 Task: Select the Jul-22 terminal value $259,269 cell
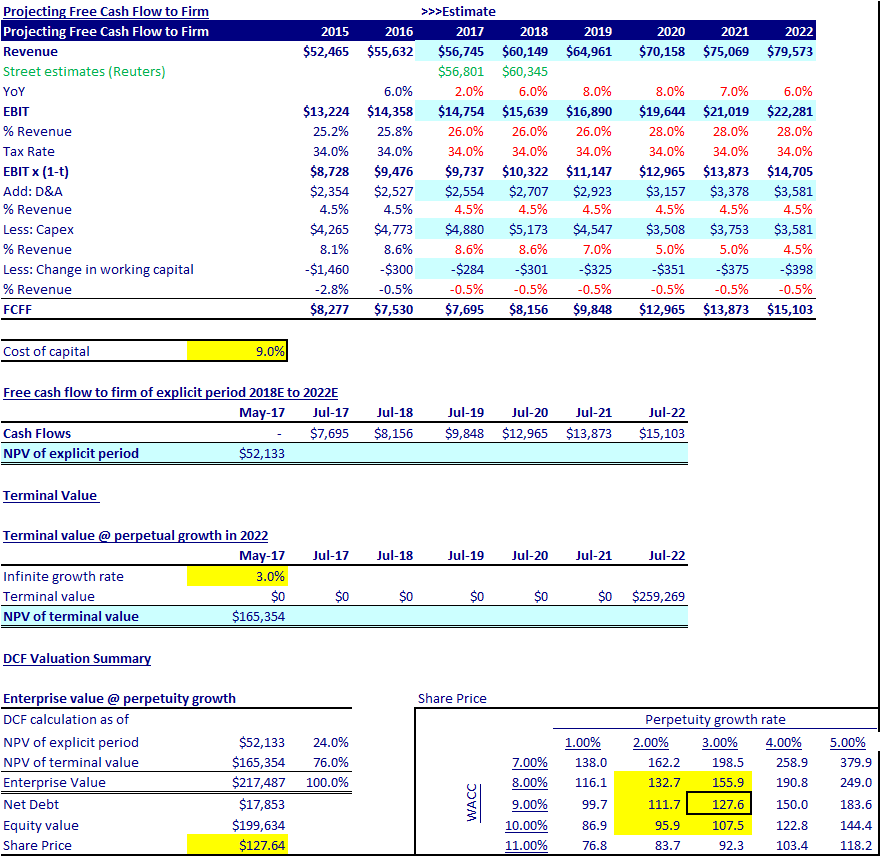pyautogui.click(x=659, y=596)
